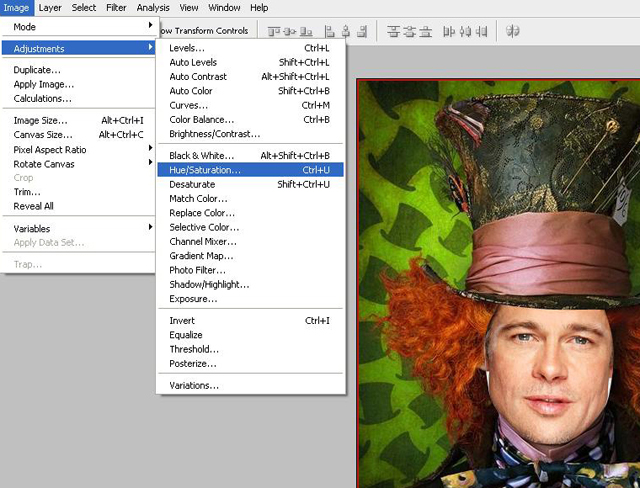
Task: Select Exposure... adjustment
Action: pyautogui.click(x=251, y=299)
